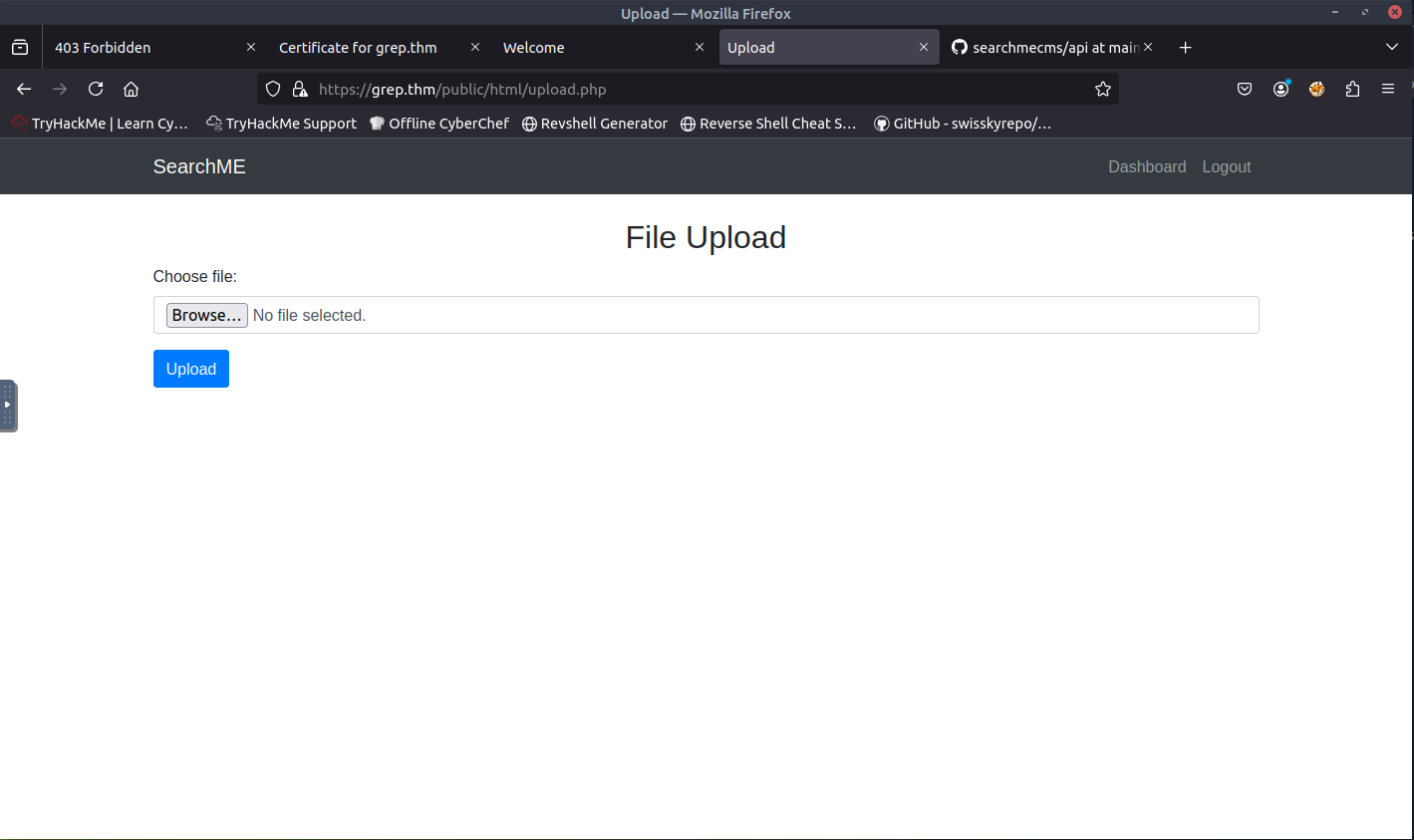Open the Firefox account icon
This screenshot has width=1414, height=840.
[x=1280, y=89]
